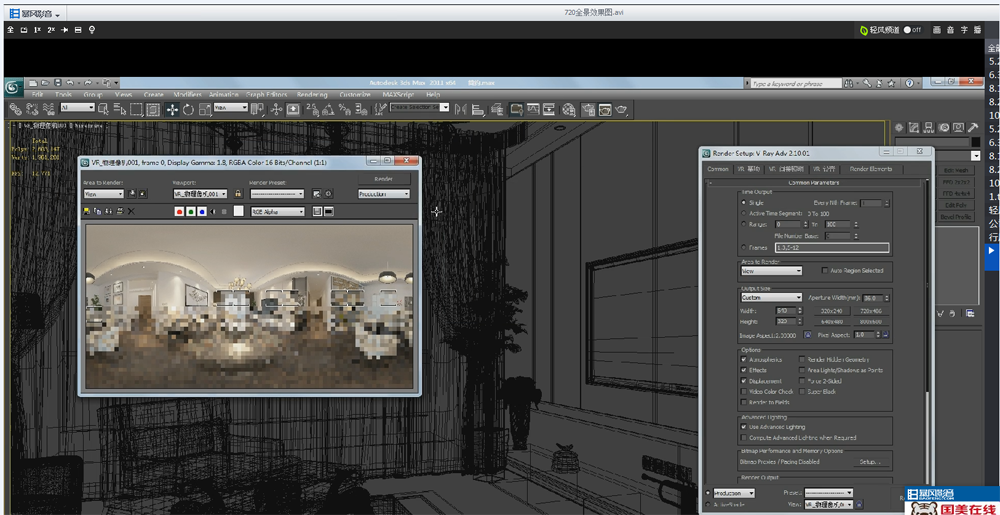Image resolution: width=1000 pixels, height=515 pixels.
Task: Click the 720x486 preset button
Action: (x=871, y=310)
